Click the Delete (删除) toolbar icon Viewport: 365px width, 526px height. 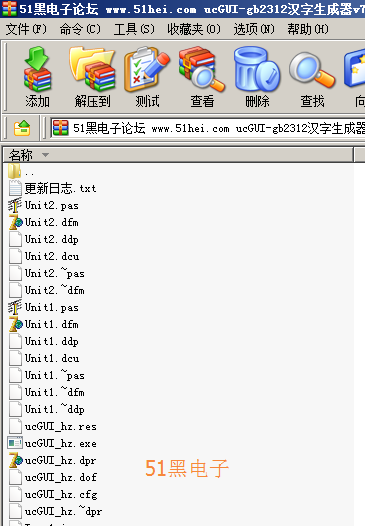click(x=257, y=76)
